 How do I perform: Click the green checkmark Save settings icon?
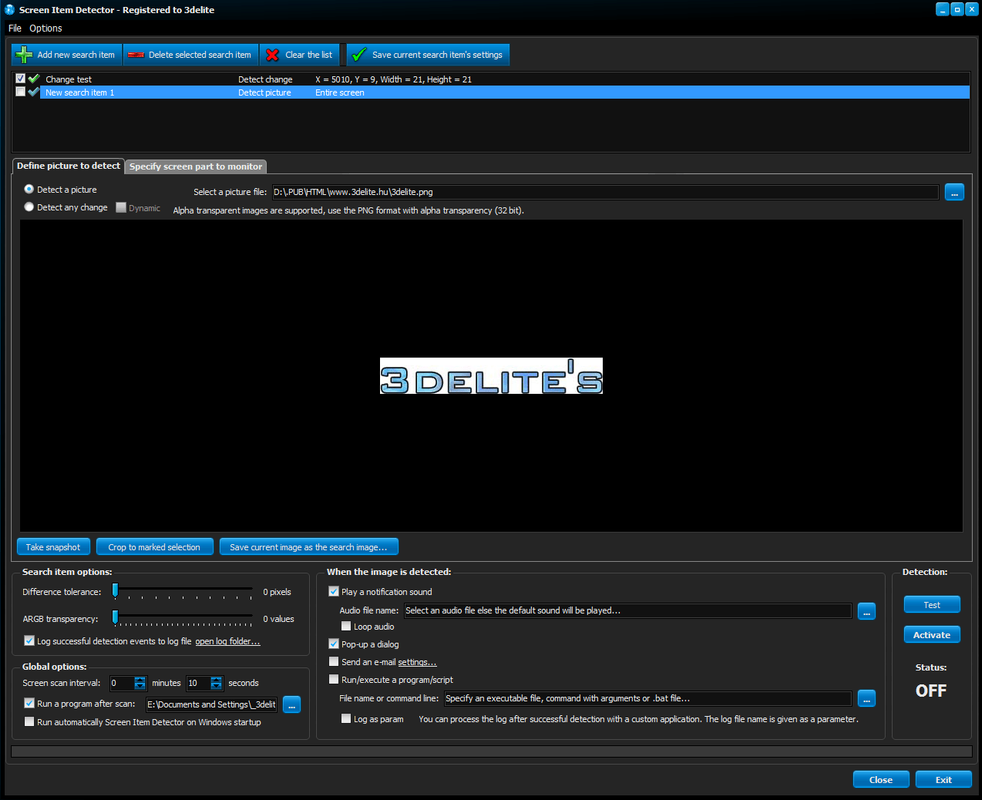tap(359, 55)
